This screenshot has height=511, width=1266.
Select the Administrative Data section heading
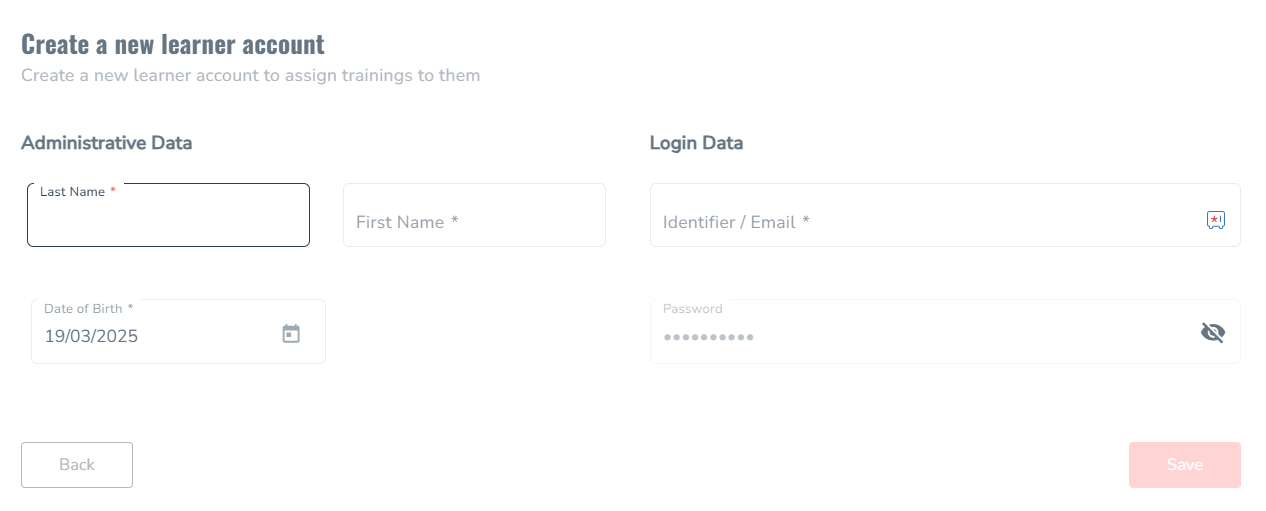point(107,143)
